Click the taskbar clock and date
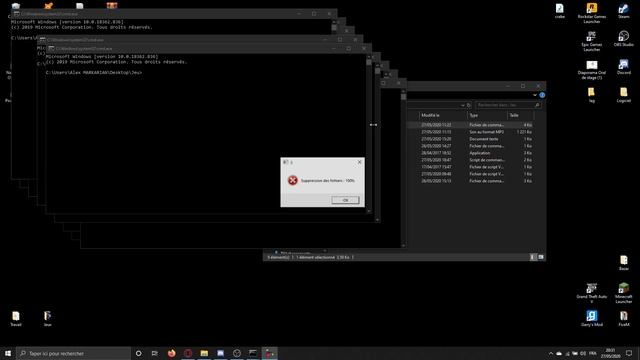This screenshot has width=640, height=360. 610,353
